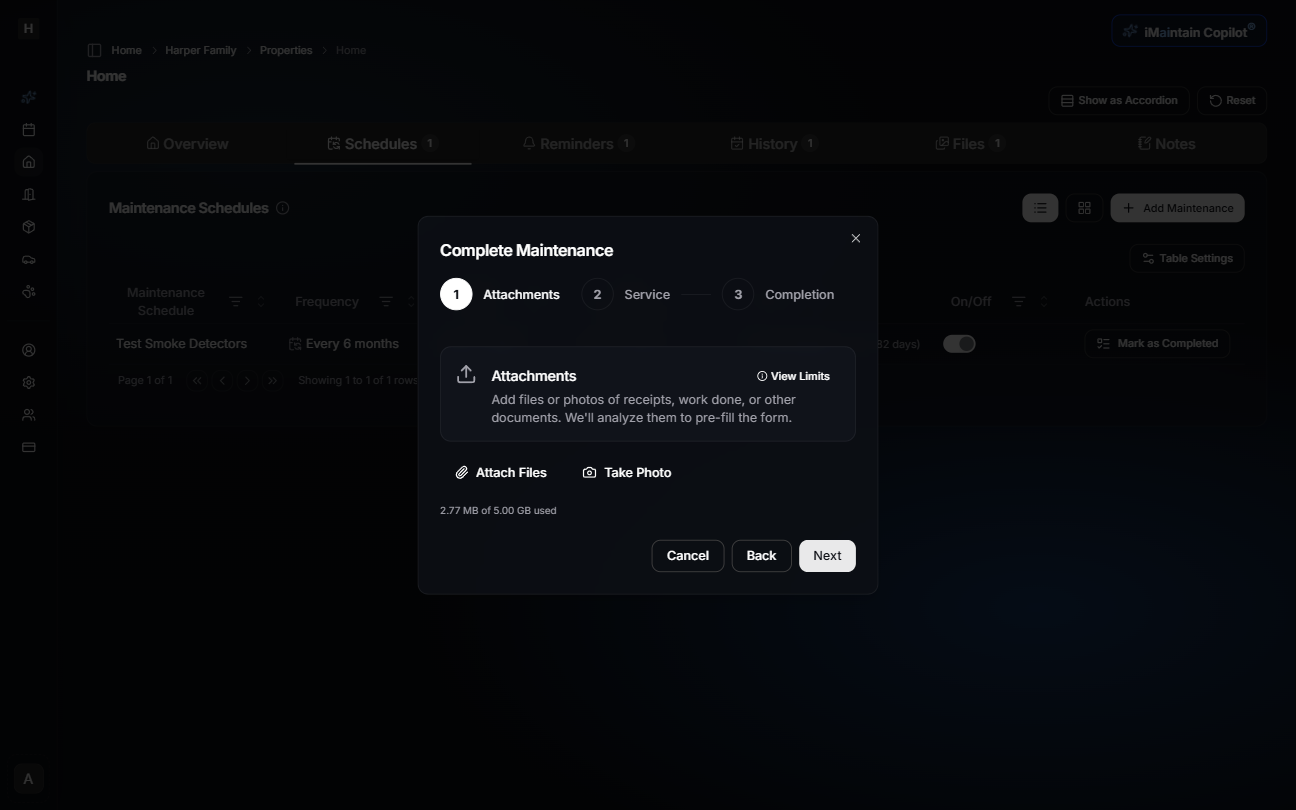Select the home icon in sidebar
Screen dimensions: 1296x810
(x=28, y=161)
